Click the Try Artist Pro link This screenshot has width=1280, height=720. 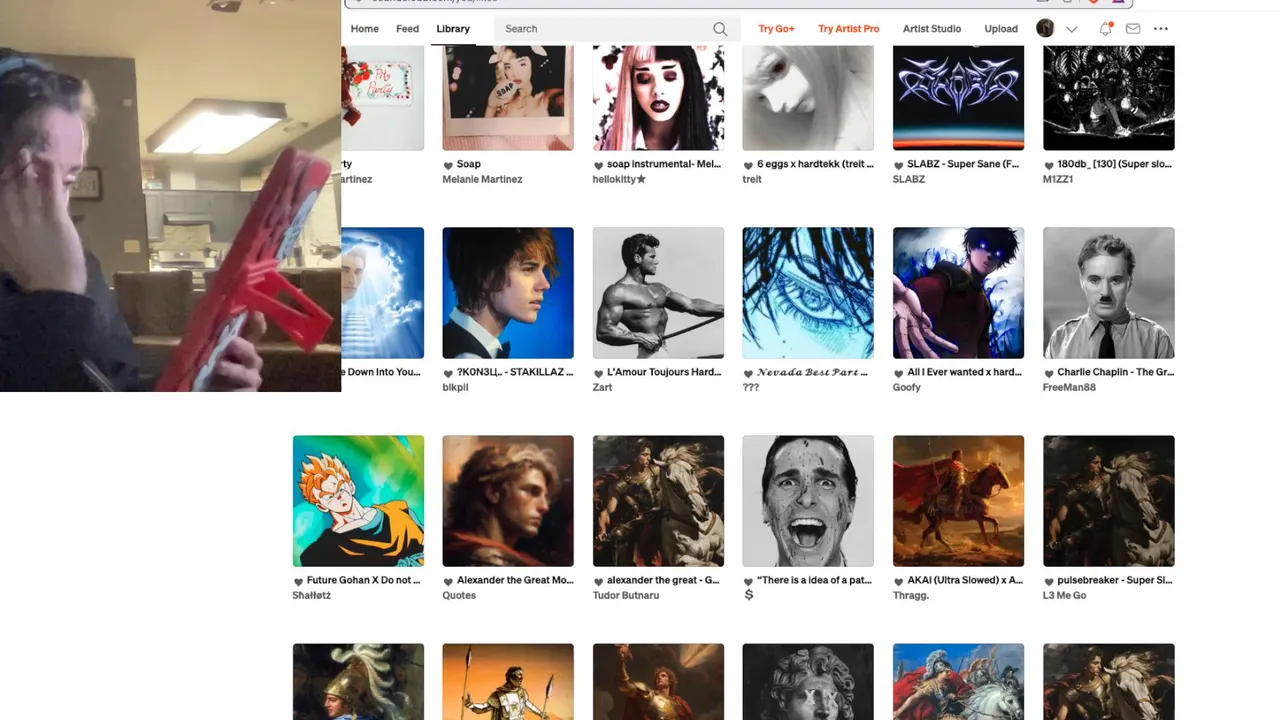point(849,29)
